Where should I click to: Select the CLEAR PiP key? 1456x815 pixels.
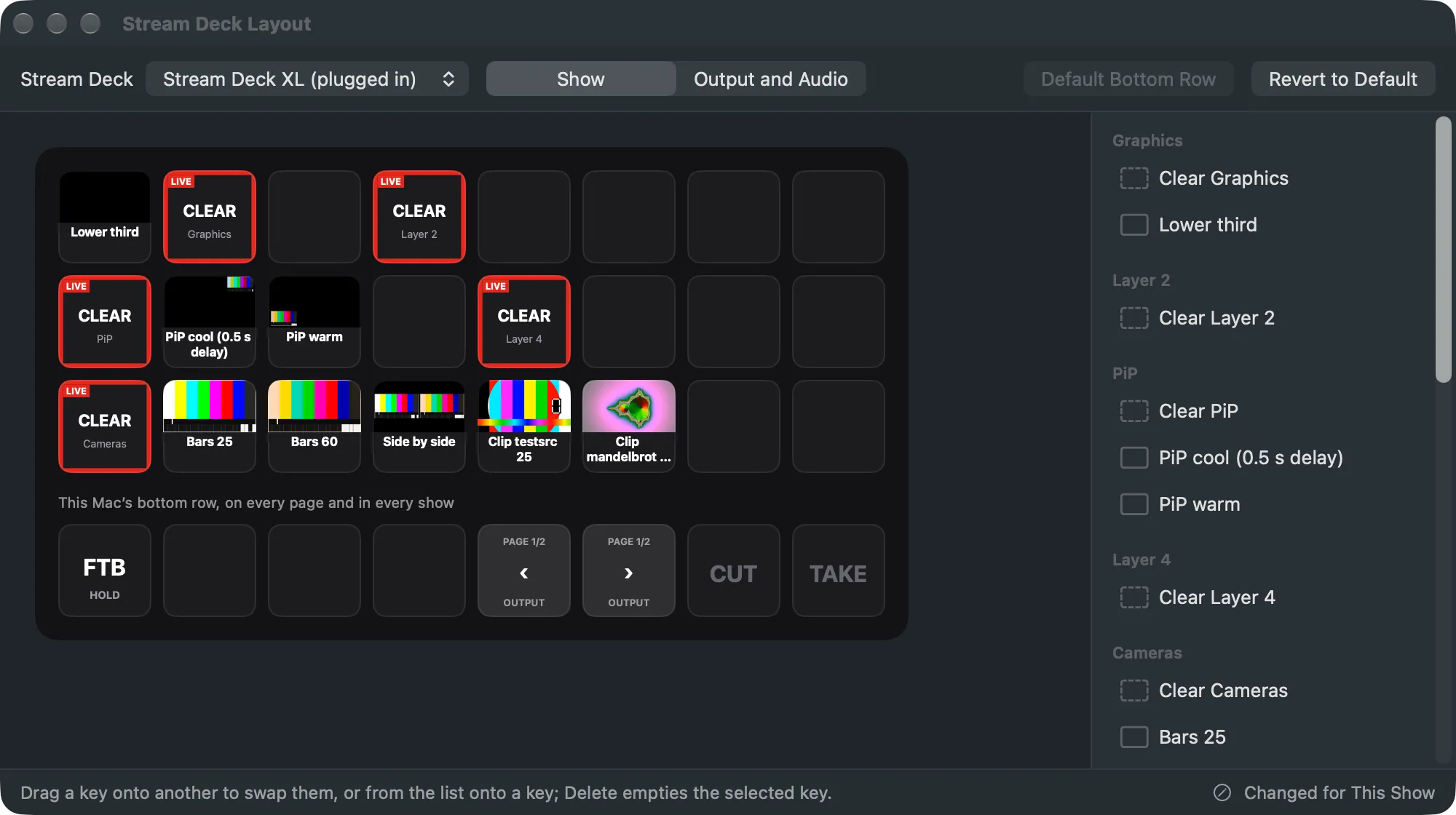[x=105, y=322]
